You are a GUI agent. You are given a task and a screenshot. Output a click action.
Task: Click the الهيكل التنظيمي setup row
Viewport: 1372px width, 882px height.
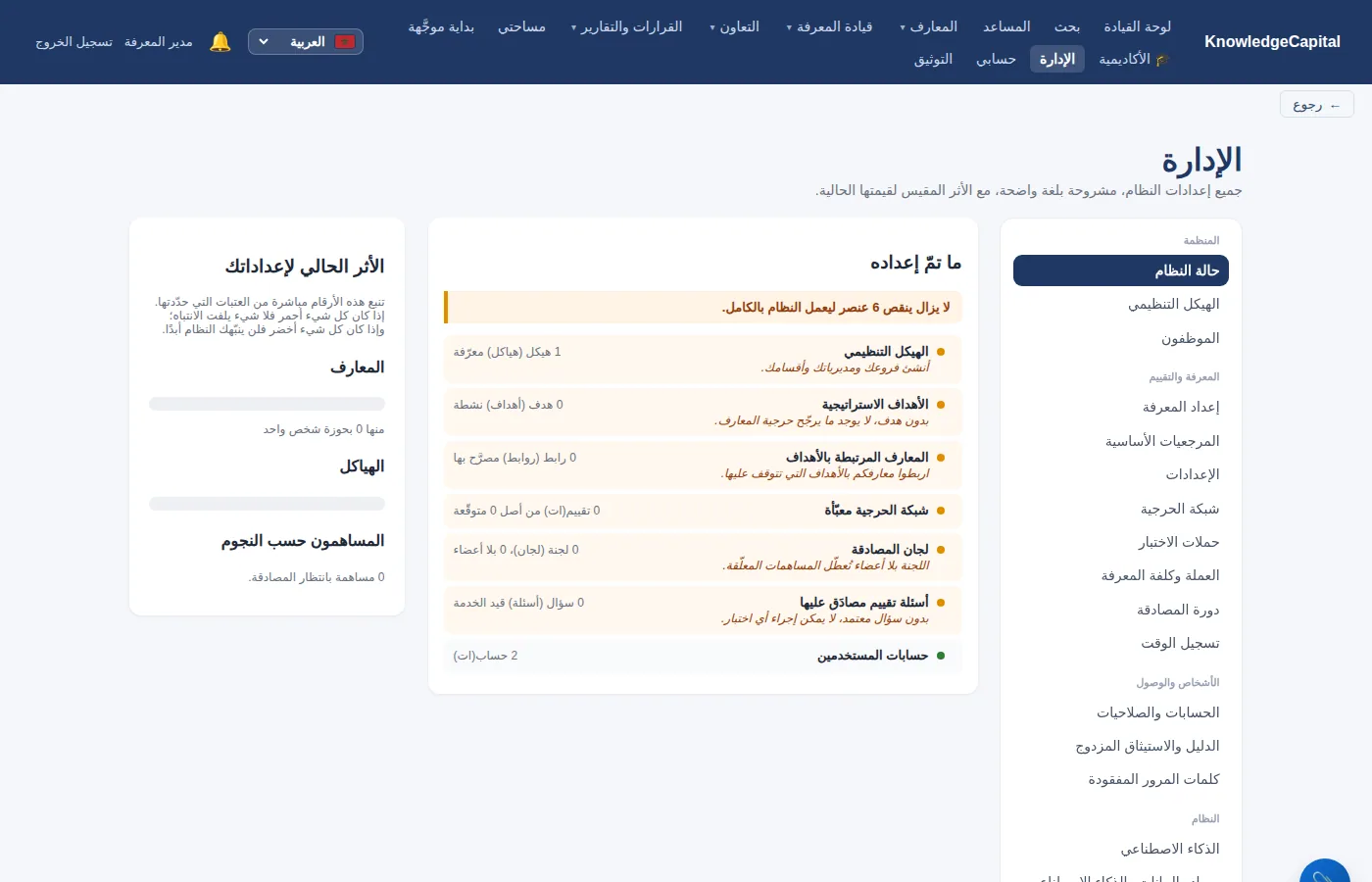703,359
